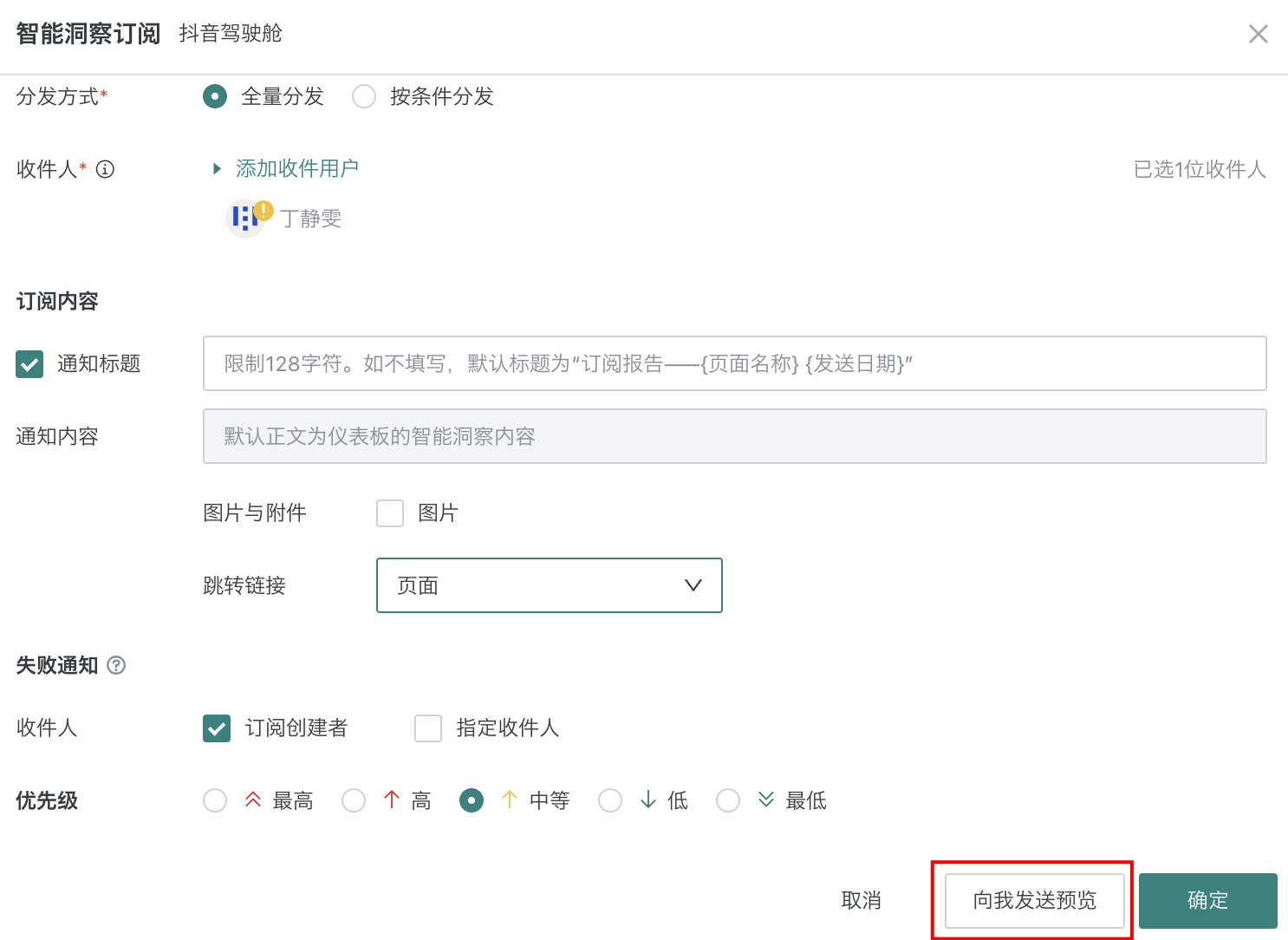Close the 智能洞察订阅 dialog
1288x940 pixels.
click(1258, 34)
